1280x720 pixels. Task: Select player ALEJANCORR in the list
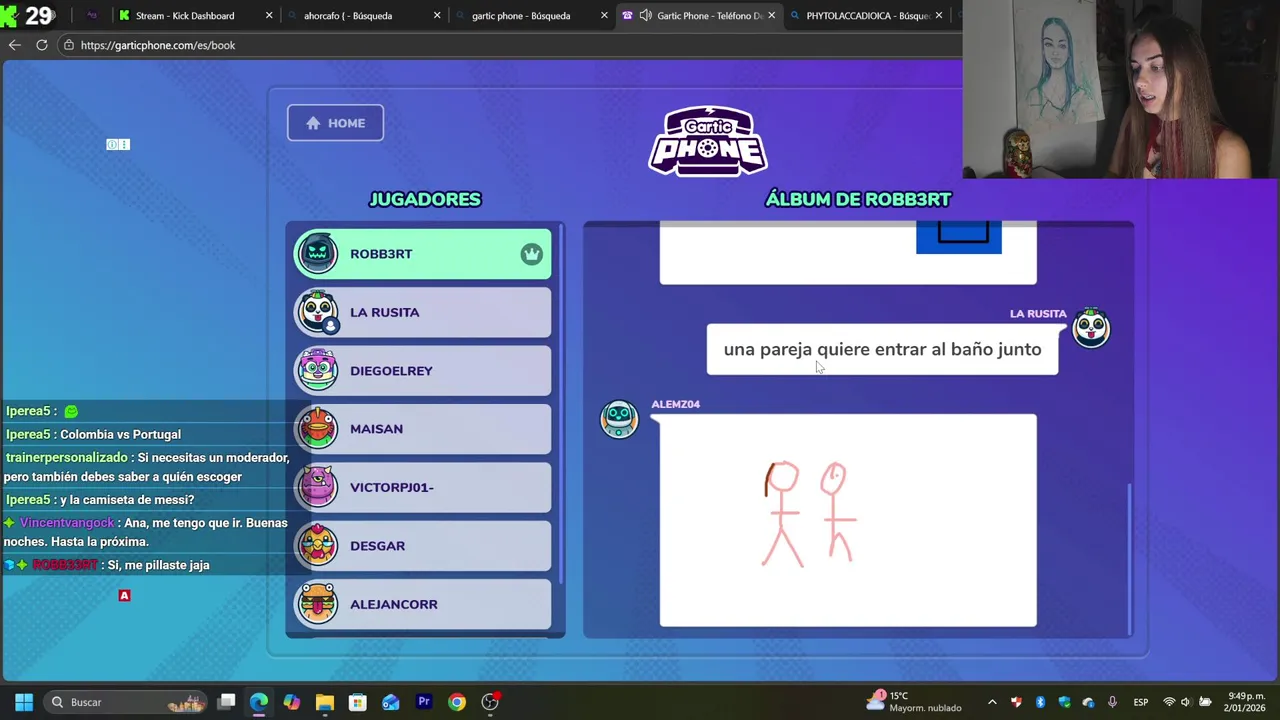tap(422, 604)
